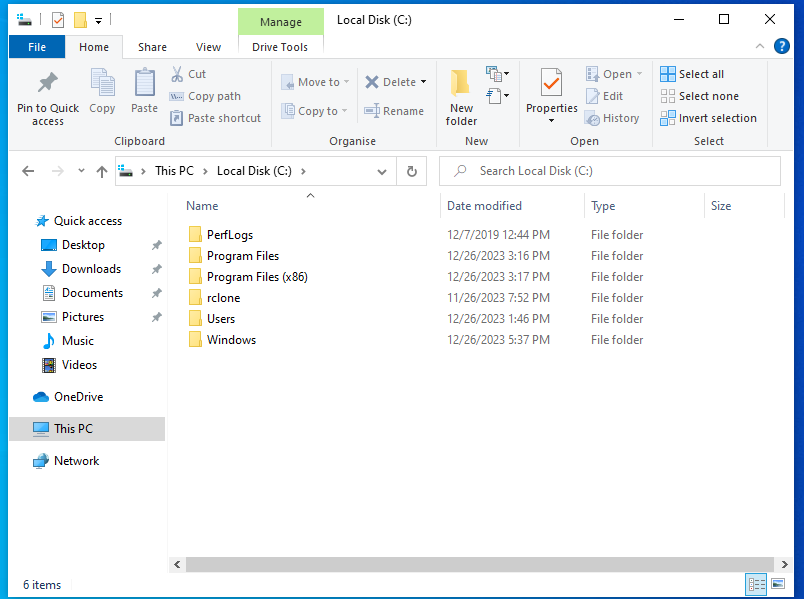804x599 pixels.
Task: Open the recent locations dropdown arrow
Action: click(x=79, y=171)
